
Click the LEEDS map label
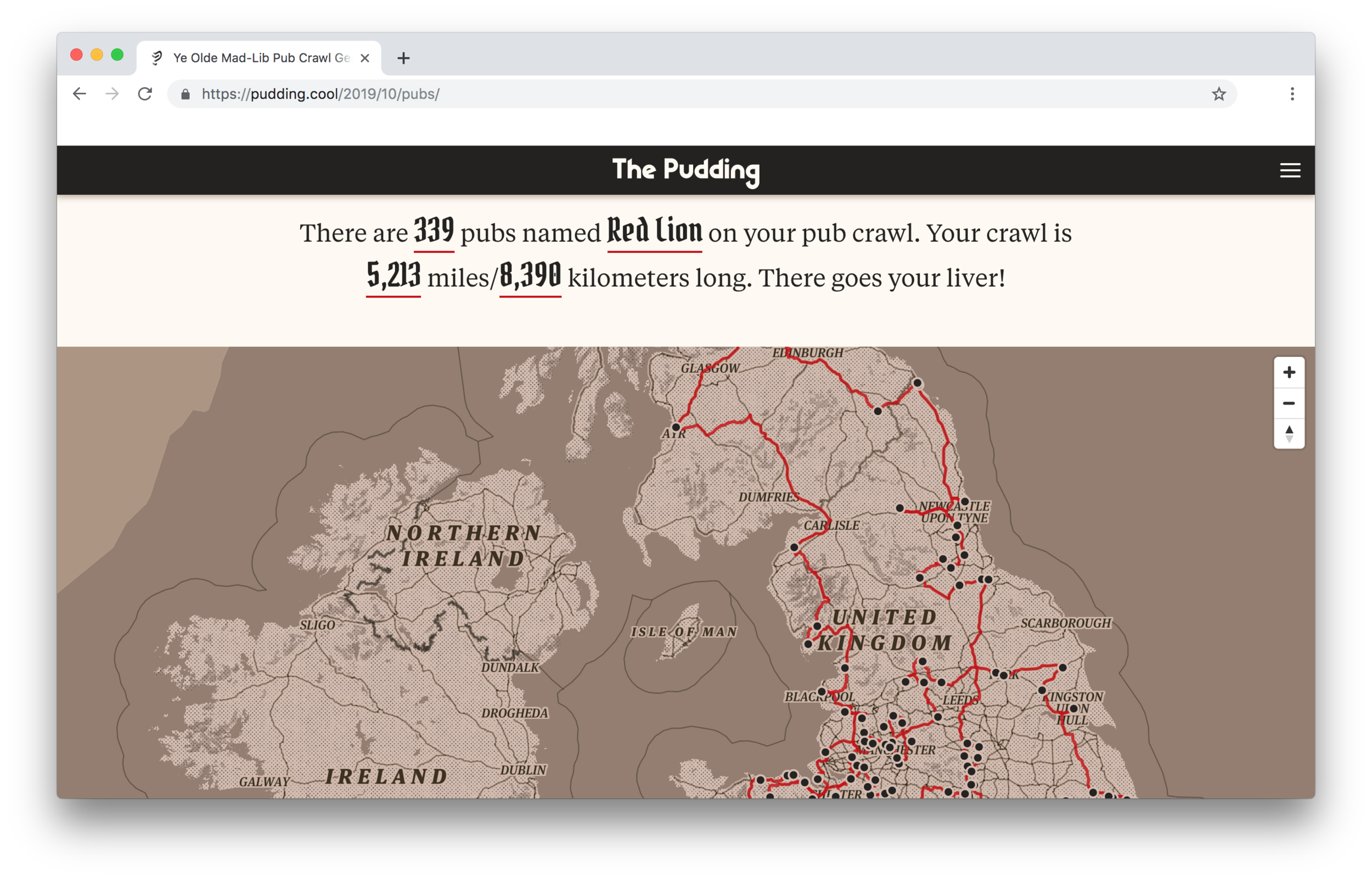961,700
